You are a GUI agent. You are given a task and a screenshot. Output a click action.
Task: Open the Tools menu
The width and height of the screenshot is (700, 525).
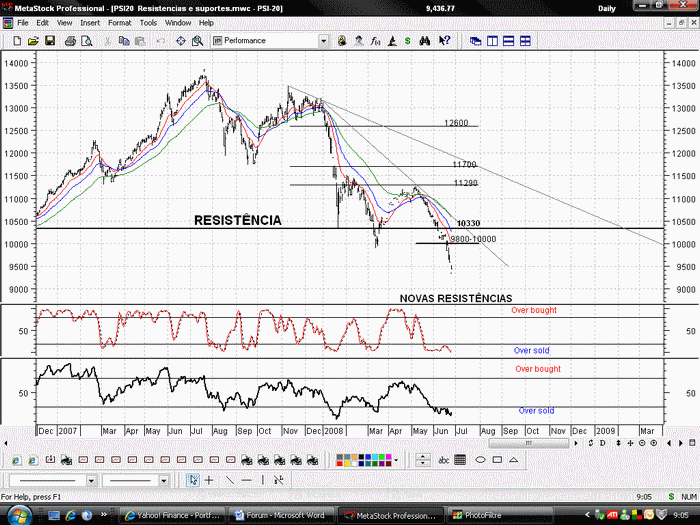(148, 23)
